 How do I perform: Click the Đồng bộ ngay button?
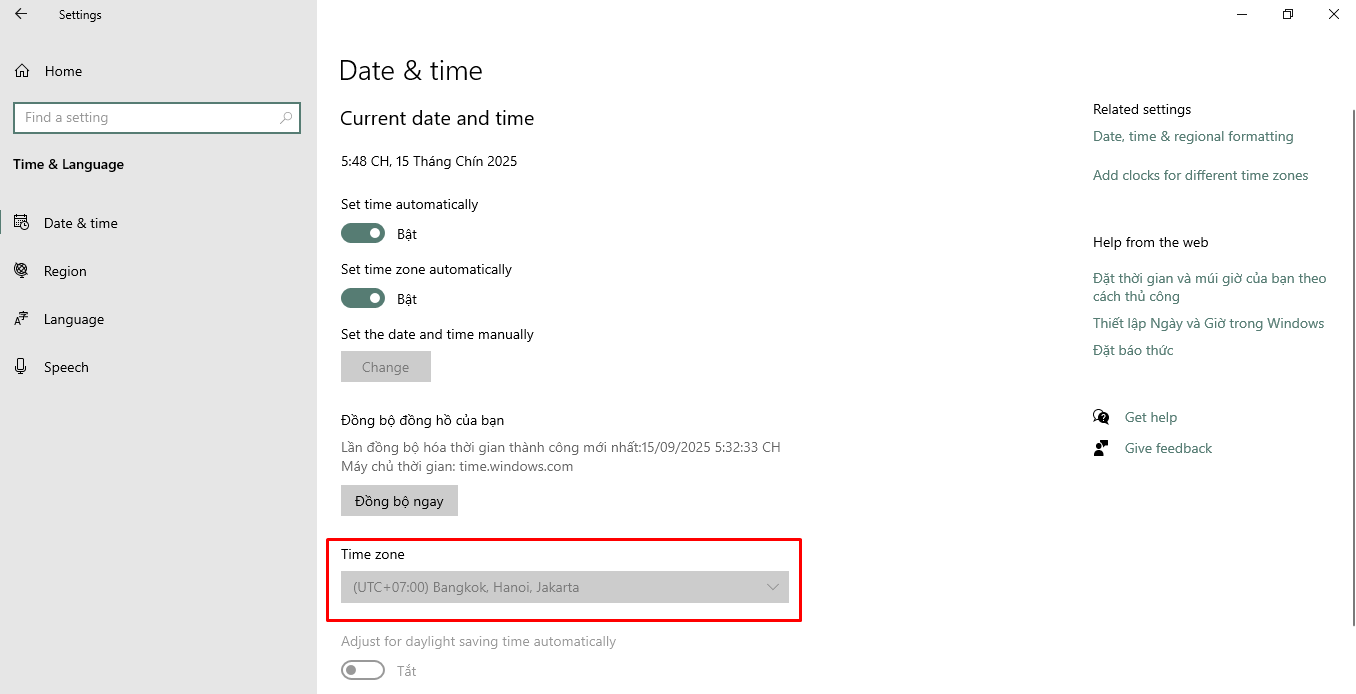click(399, 501)
